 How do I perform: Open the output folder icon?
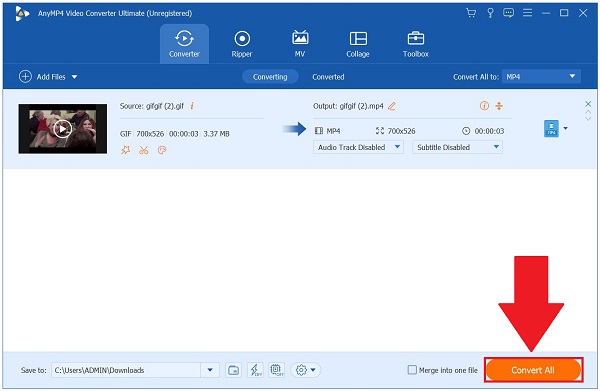tap(233, 370)
